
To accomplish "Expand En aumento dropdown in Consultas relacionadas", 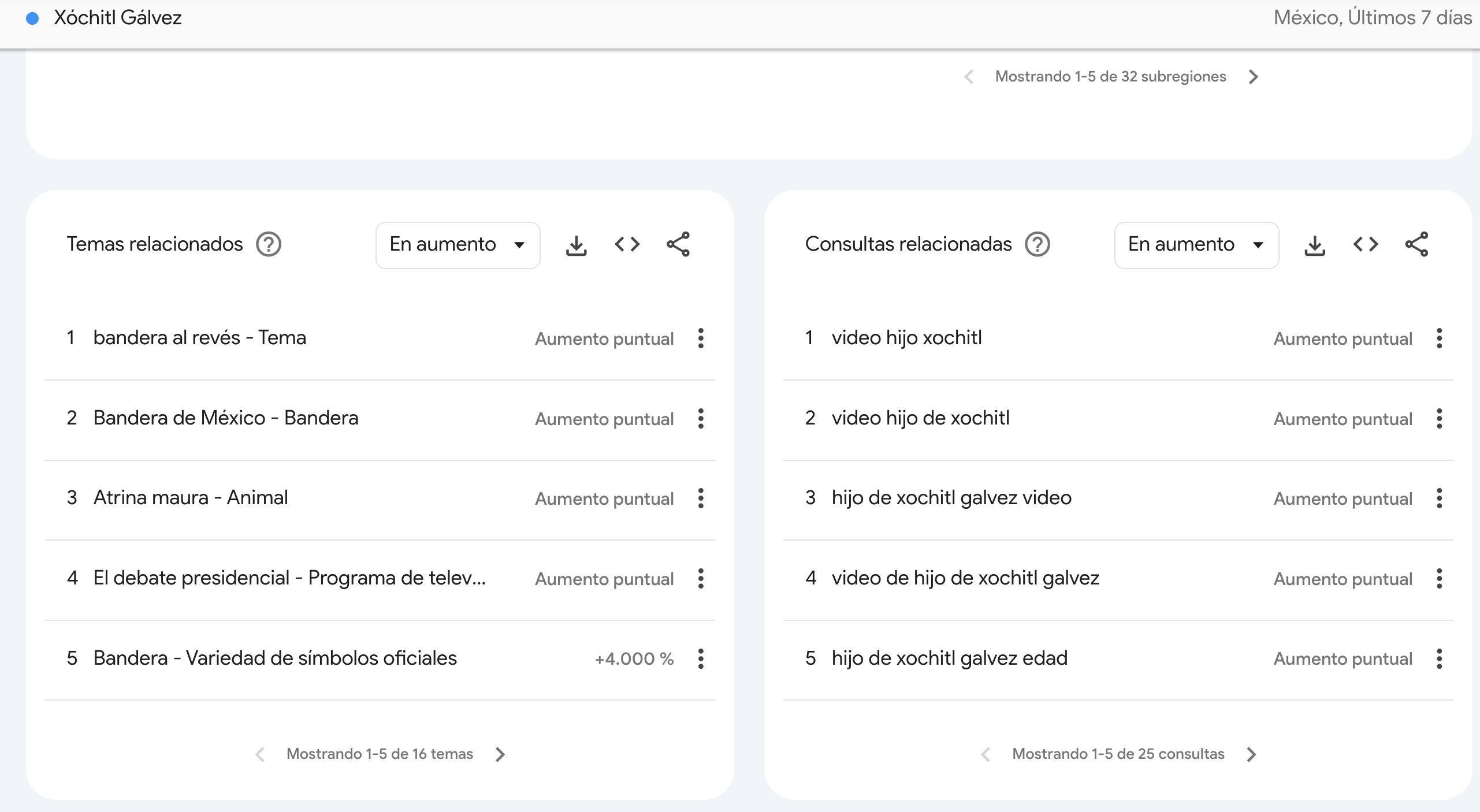I will [1196, 245].
